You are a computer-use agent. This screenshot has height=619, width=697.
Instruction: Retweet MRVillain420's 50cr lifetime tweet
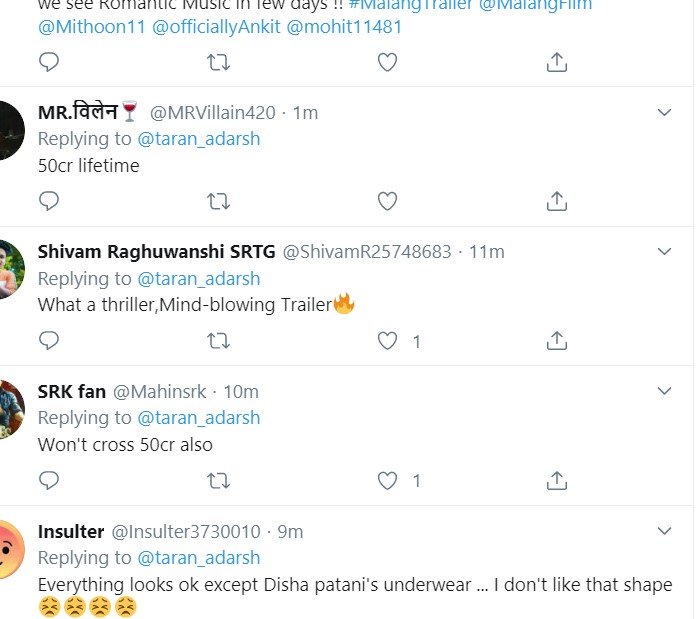point(218,201)
